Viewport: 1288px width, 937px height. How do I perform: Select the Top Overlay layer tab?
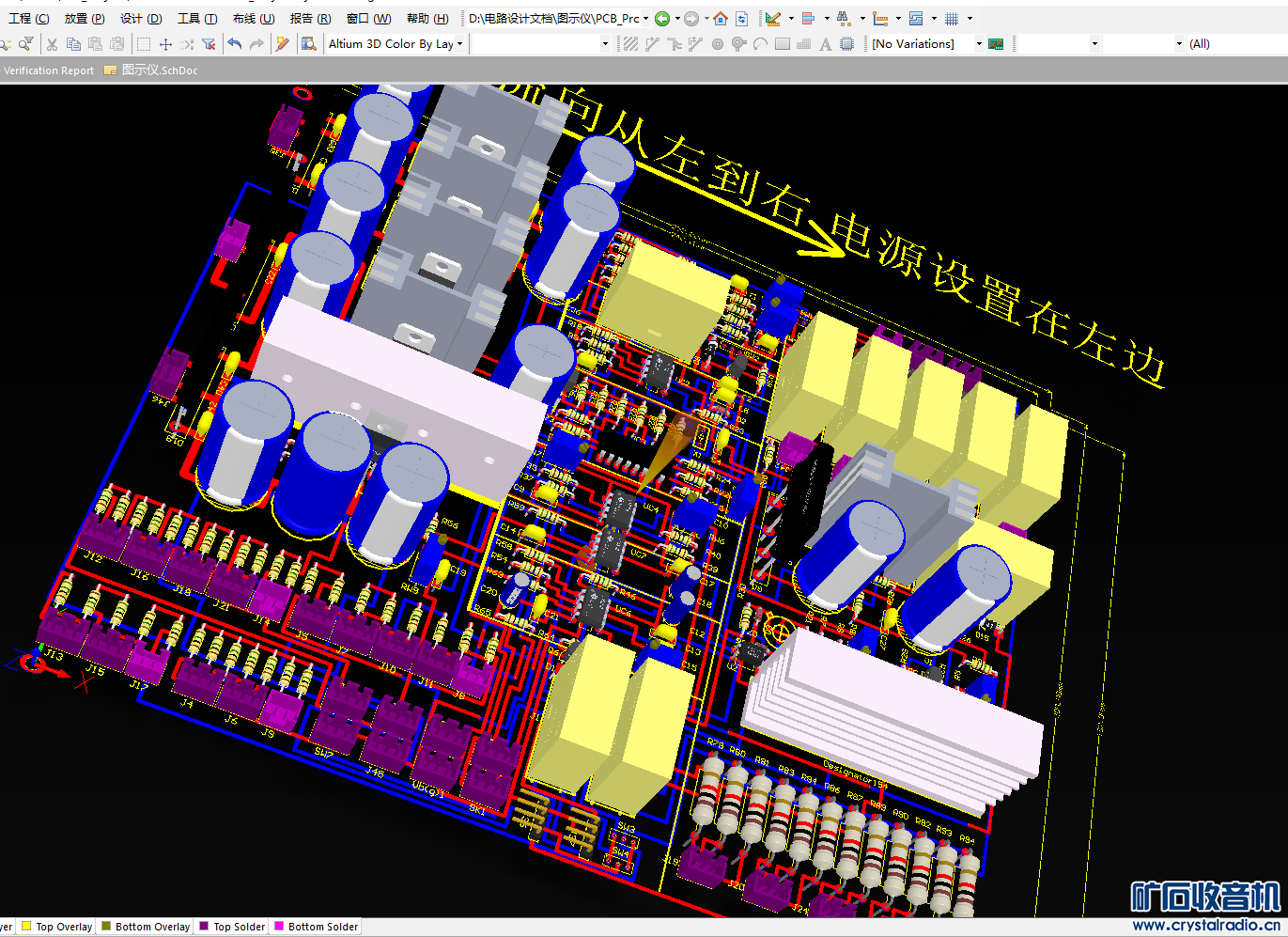(x=56, y=927)
